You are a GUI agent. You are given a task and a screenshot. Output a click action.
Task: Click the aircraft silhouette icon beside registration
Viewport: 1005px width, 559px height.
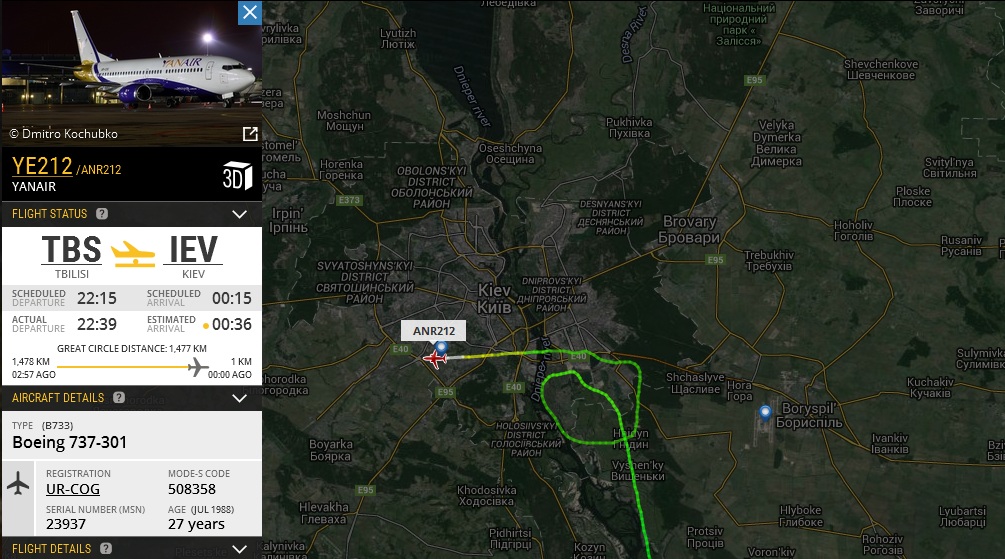click(x=18, y=483)
